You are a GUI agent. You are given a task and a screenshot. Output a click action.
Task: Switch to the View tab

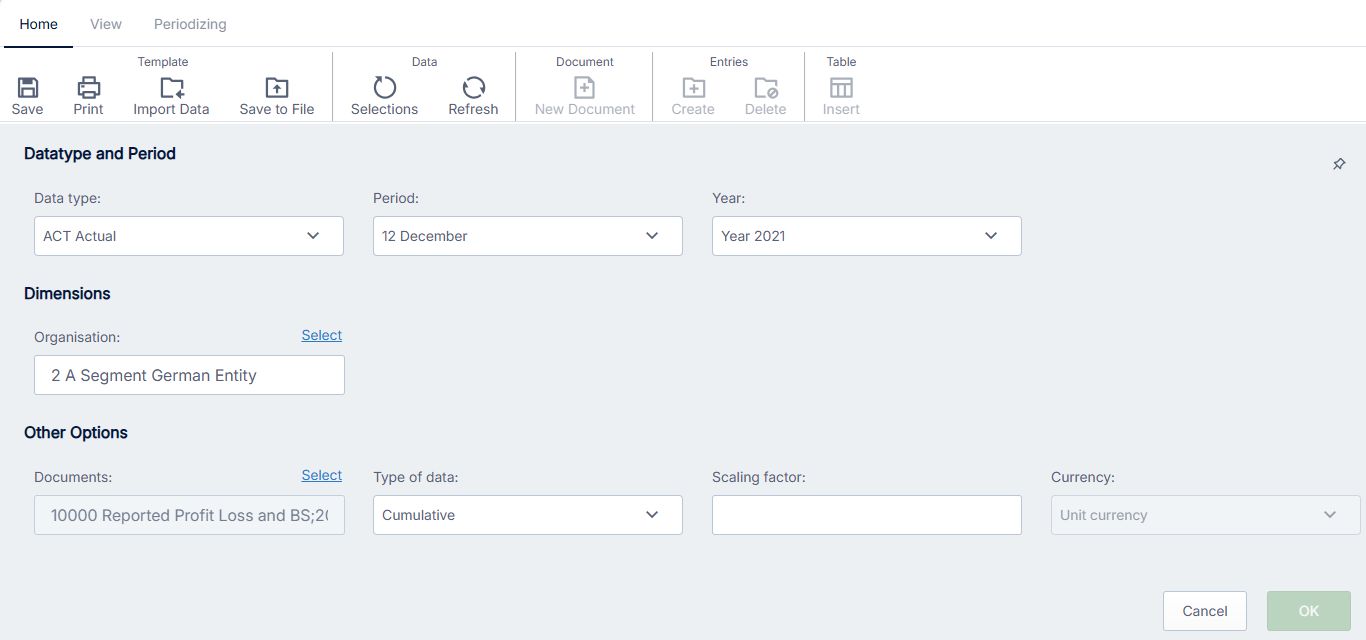pos(106,24)
